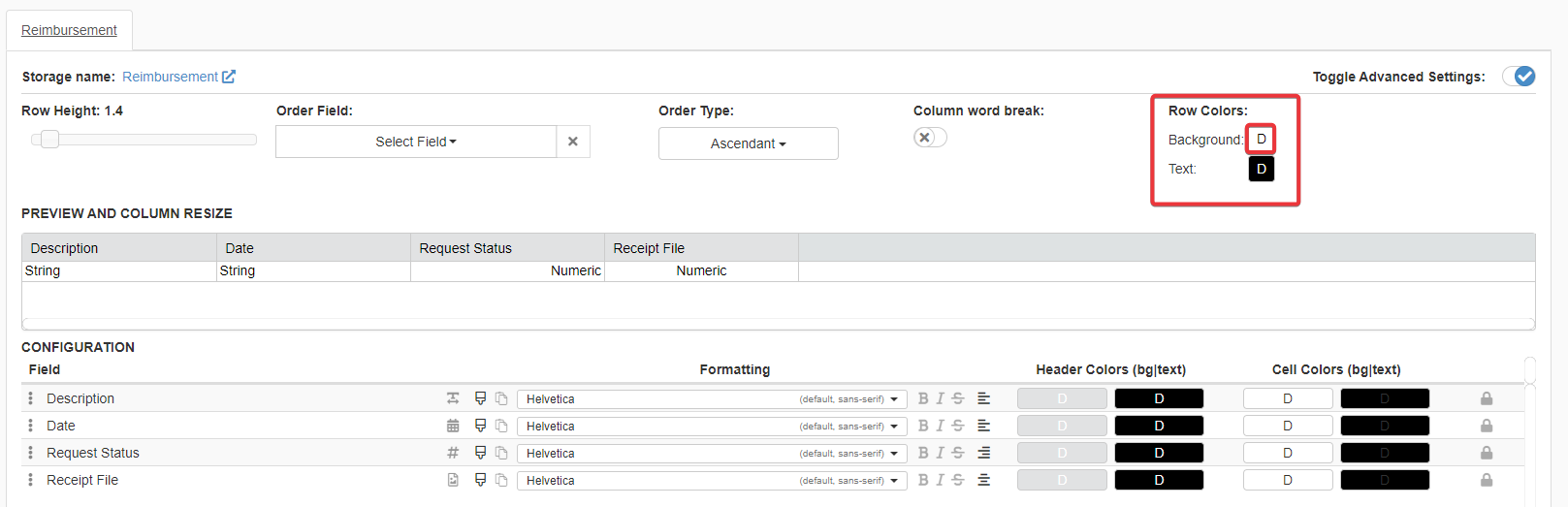Click text alignment icon in Receipt File row
Viewport: 1568px width, 507px height.
point(983,480)
